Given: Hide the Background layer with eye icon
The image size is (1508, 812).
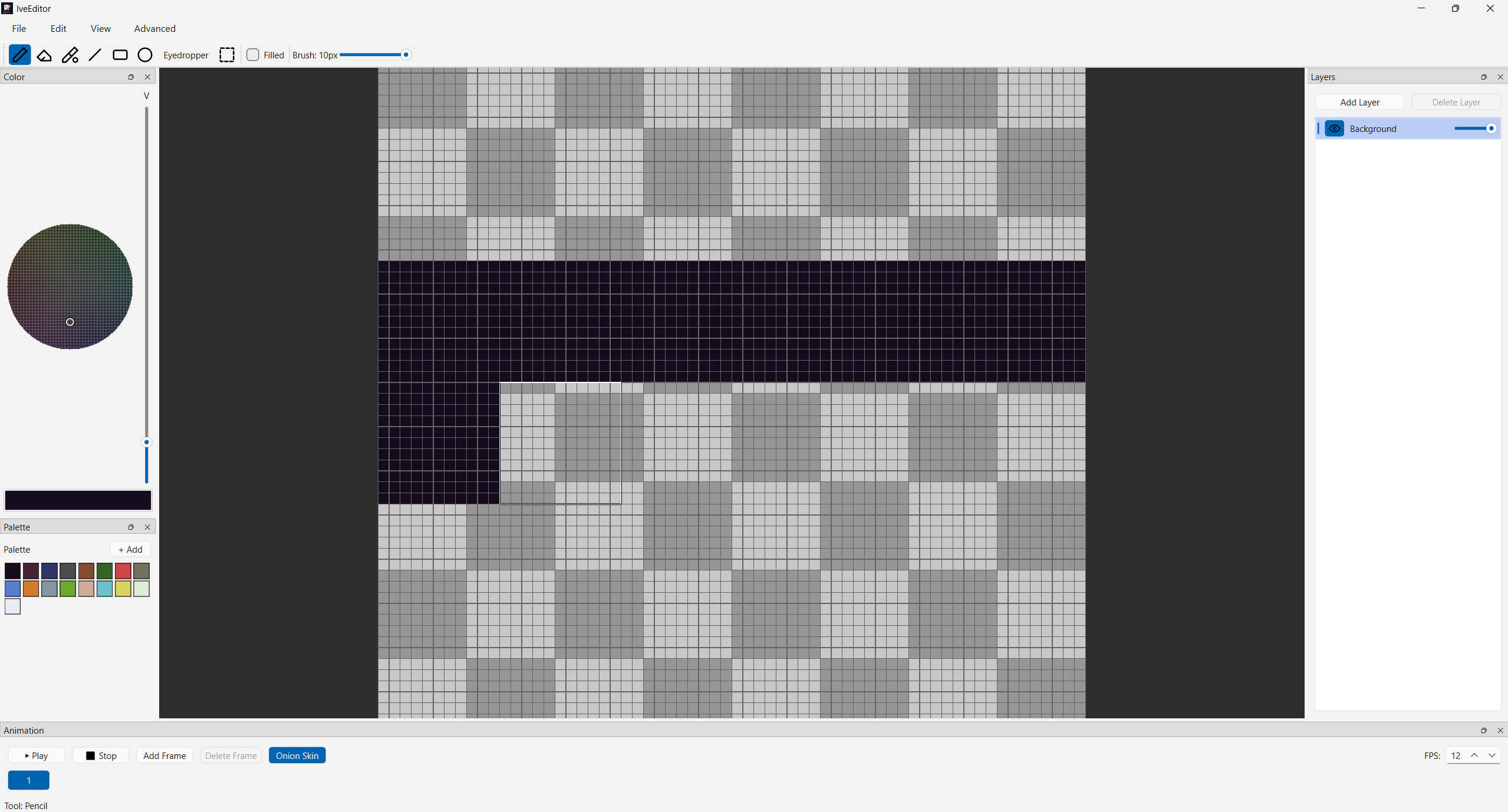Looking at the screenshot, I should pos(1335,128).
